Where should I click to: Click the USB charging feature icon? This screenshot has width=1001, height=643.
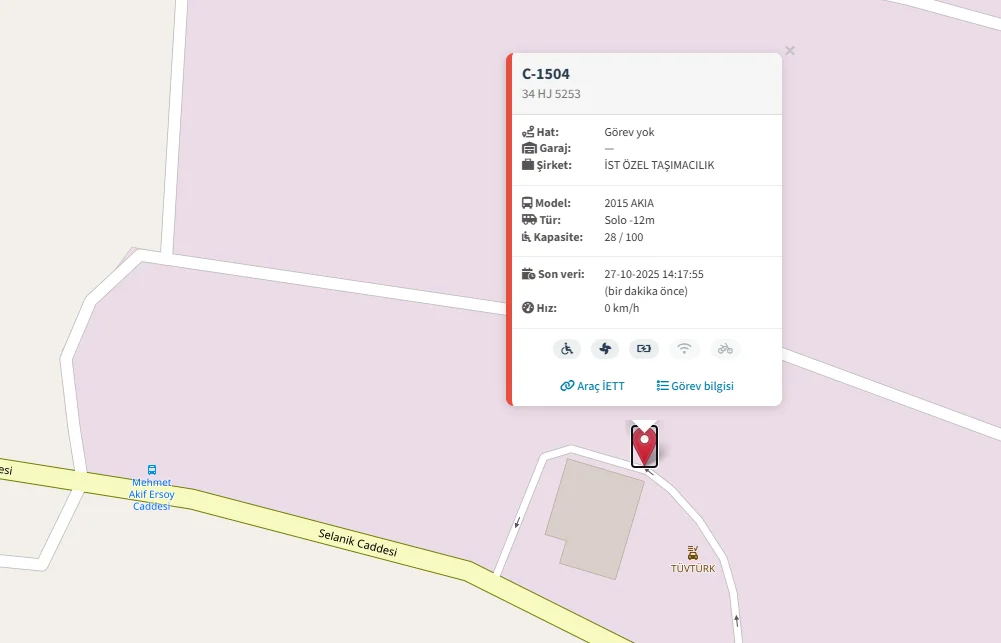tap(644, 349)
